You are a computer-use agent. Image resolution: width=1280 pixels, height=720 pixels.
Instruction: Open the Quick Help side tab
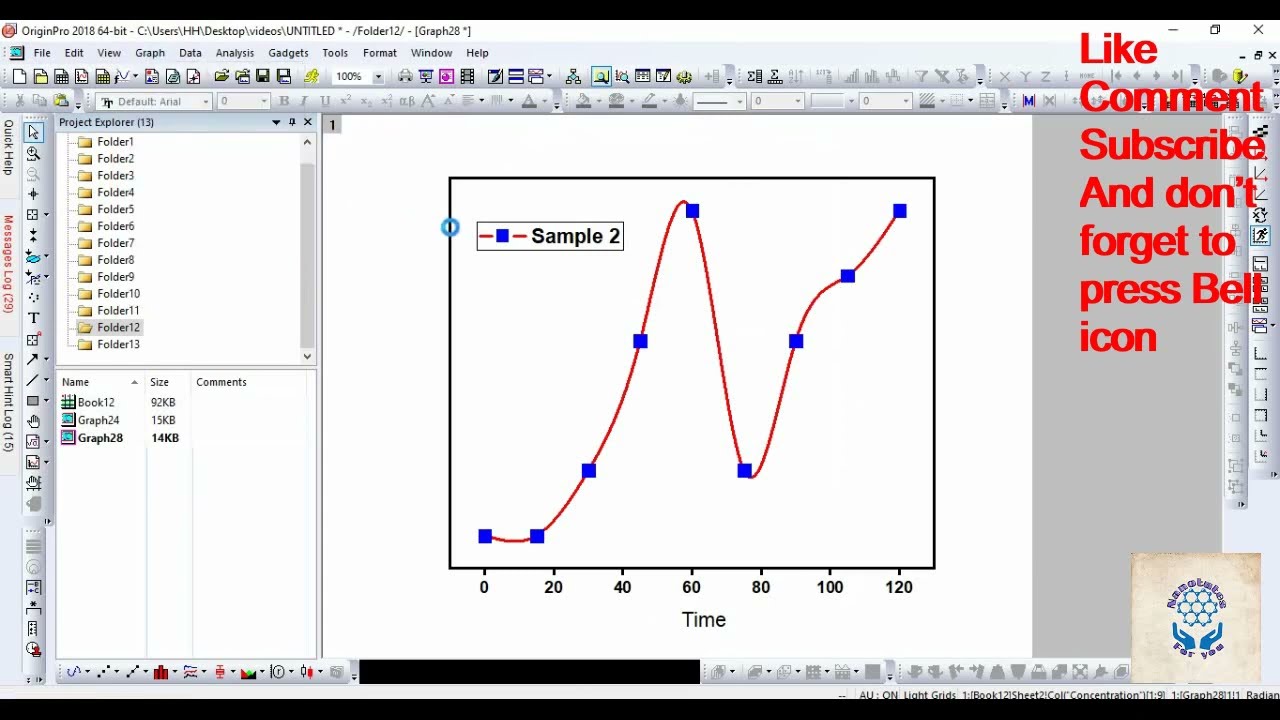pyautogui.click(x=8, y=147)
